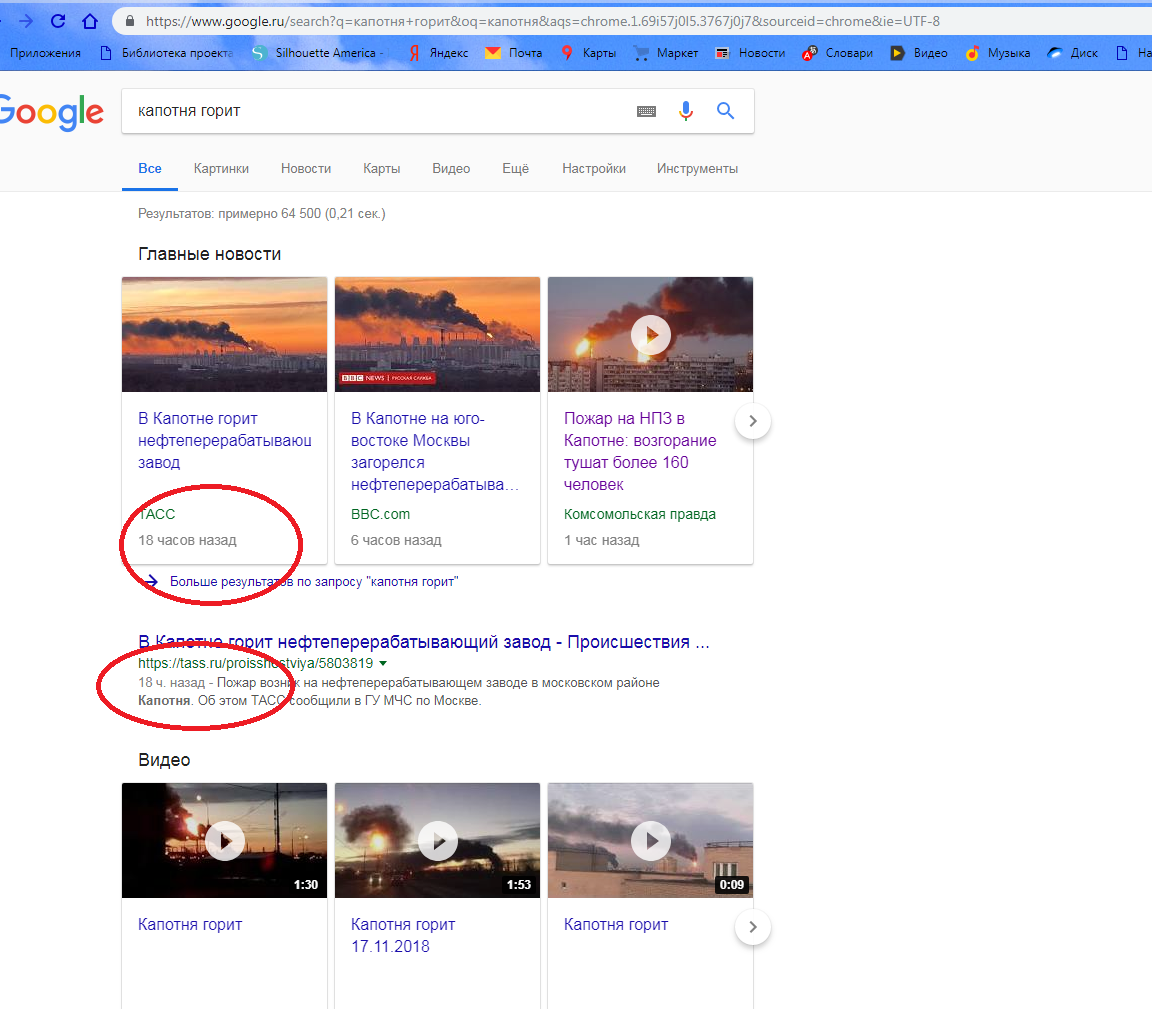Click the Комсомольская правда source label

[x=640, y=514]
